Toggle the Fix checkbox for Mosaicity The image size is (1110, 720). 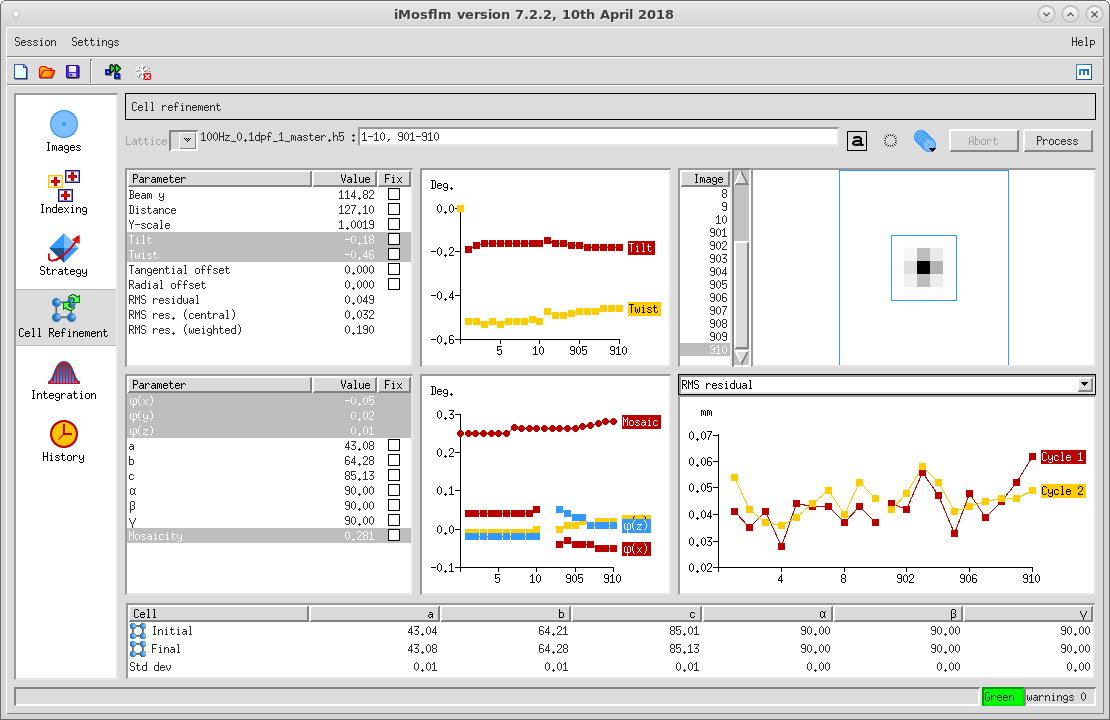click(394, 536)
